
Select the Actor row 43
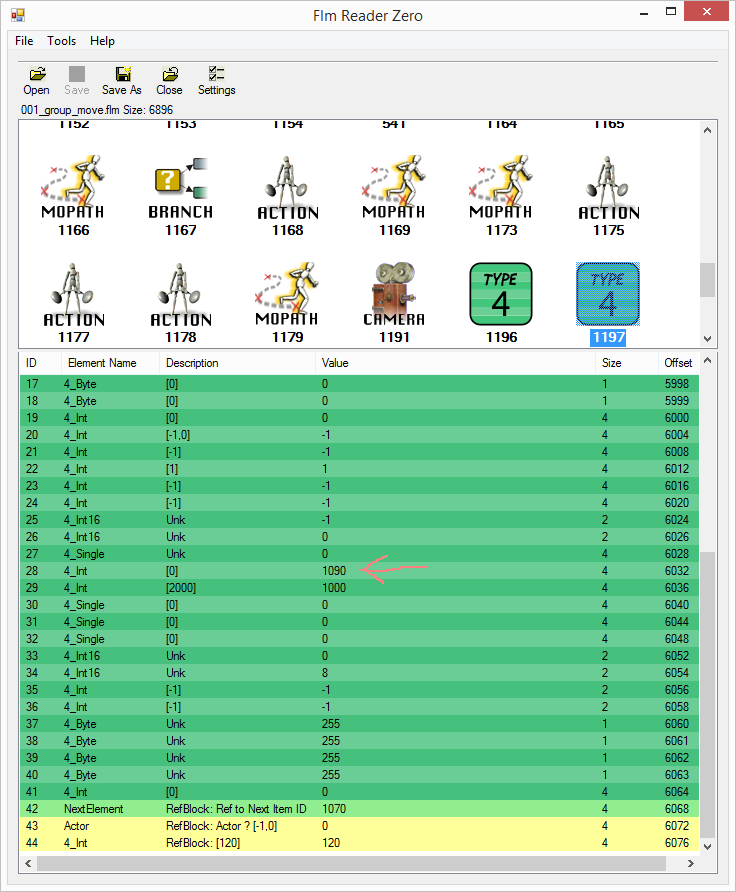click(359, 826)
